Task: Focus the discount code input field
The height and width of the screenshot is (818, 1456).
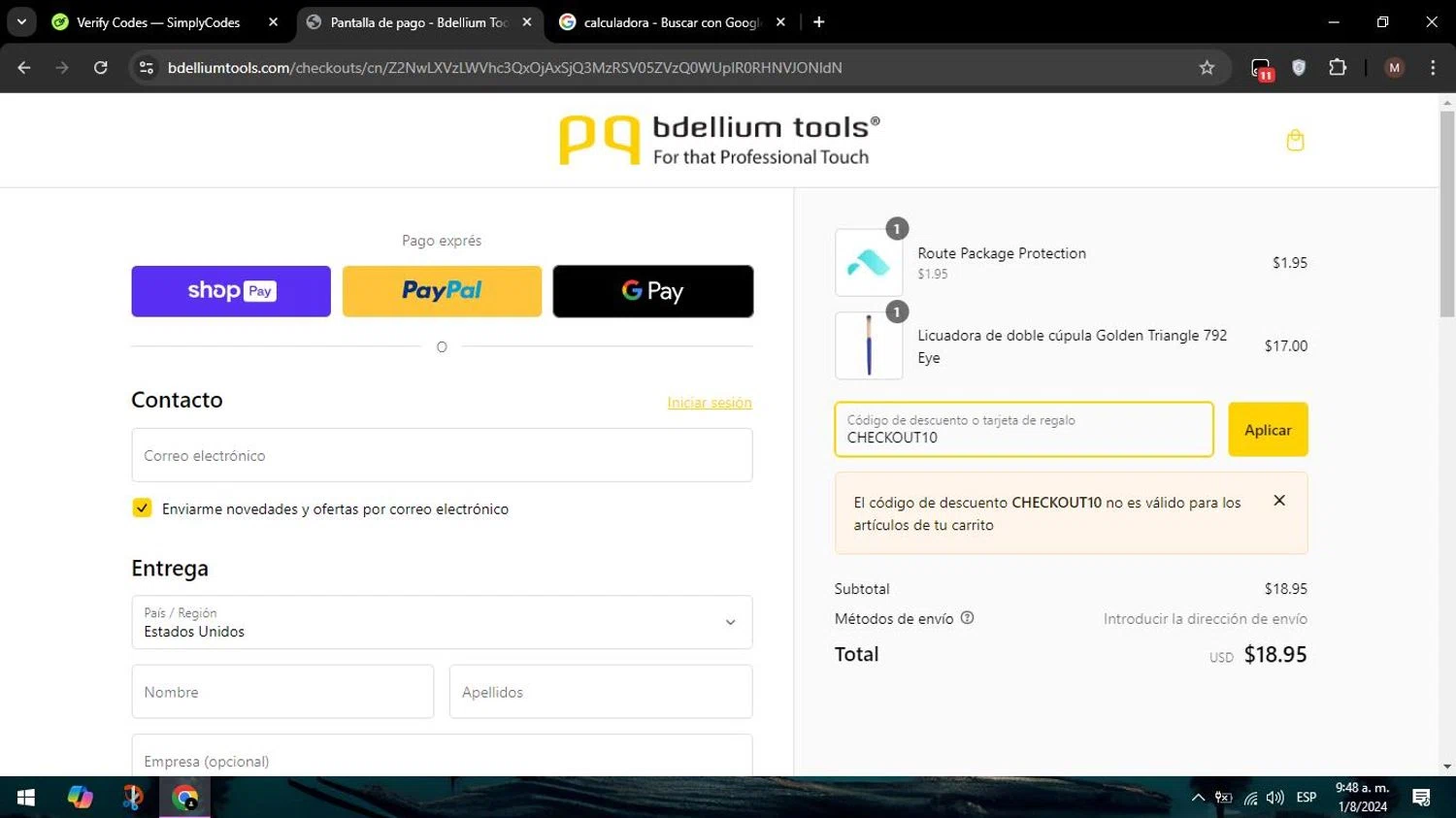Action: coord(1024,430)
